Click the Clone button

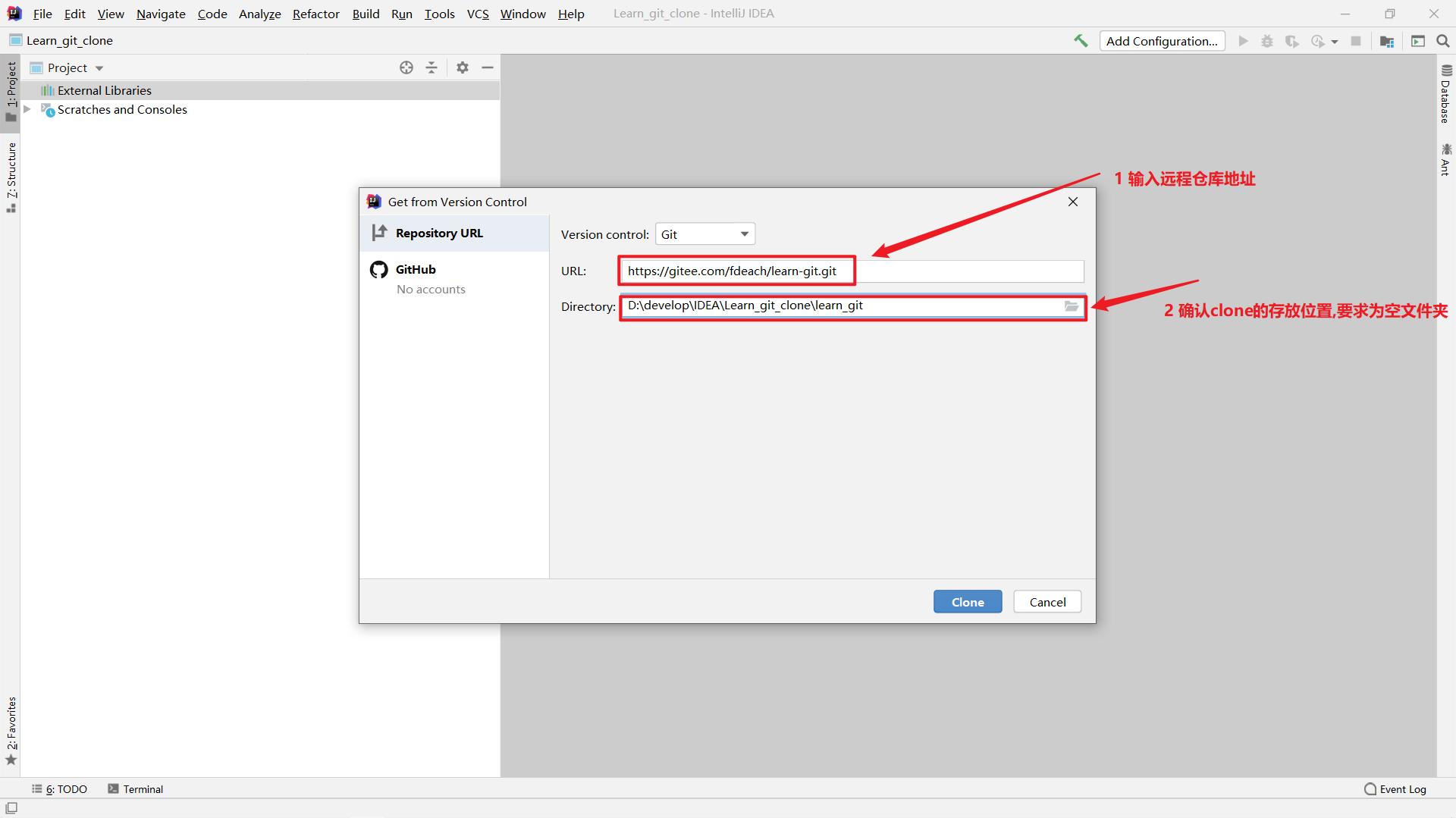(x=968, y=602)
